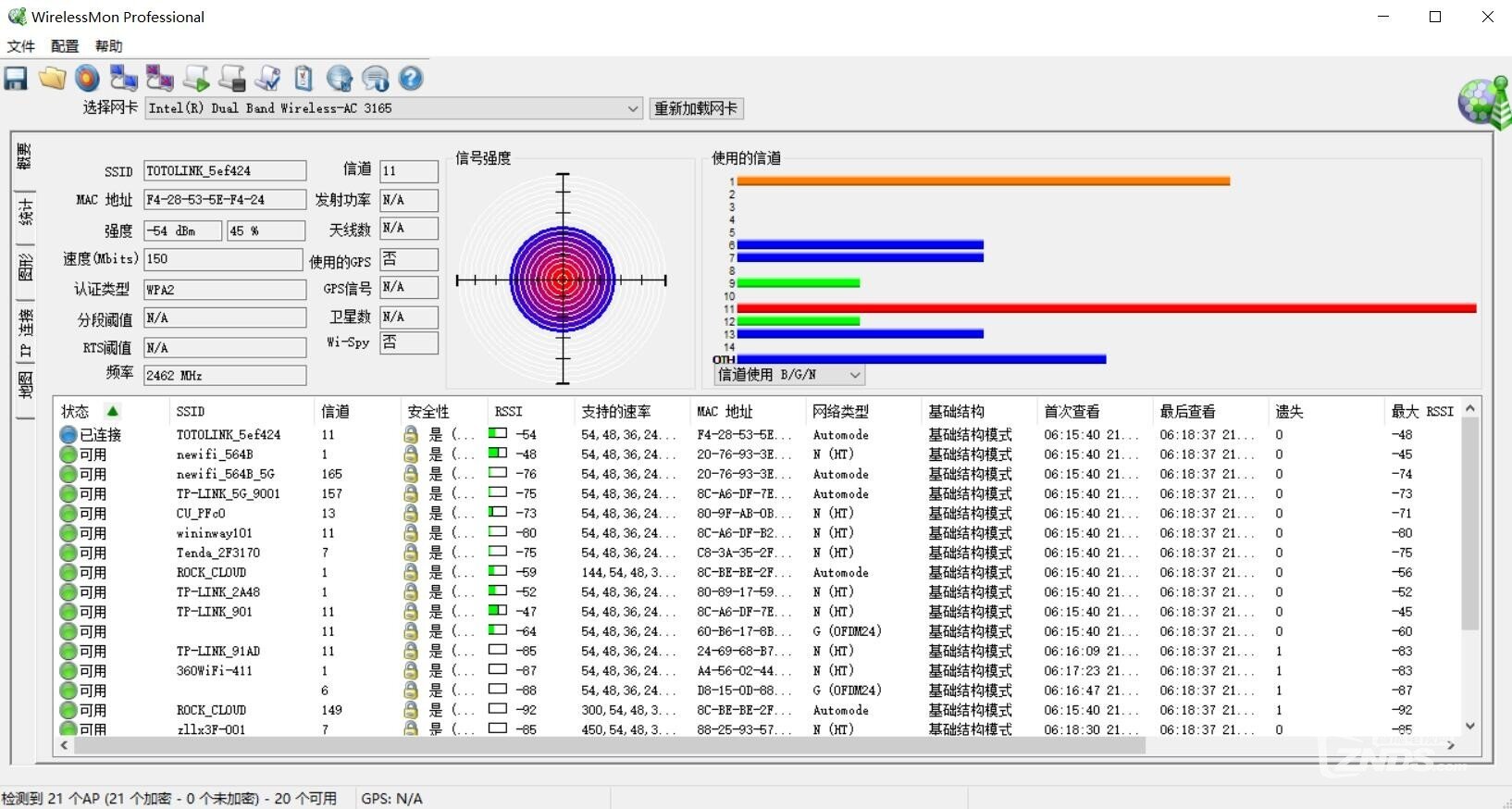The height and width of the screenshot is (809, 1512).
Task: Sort list by the 最大 RSSI column header
Action: point(1422,411)
